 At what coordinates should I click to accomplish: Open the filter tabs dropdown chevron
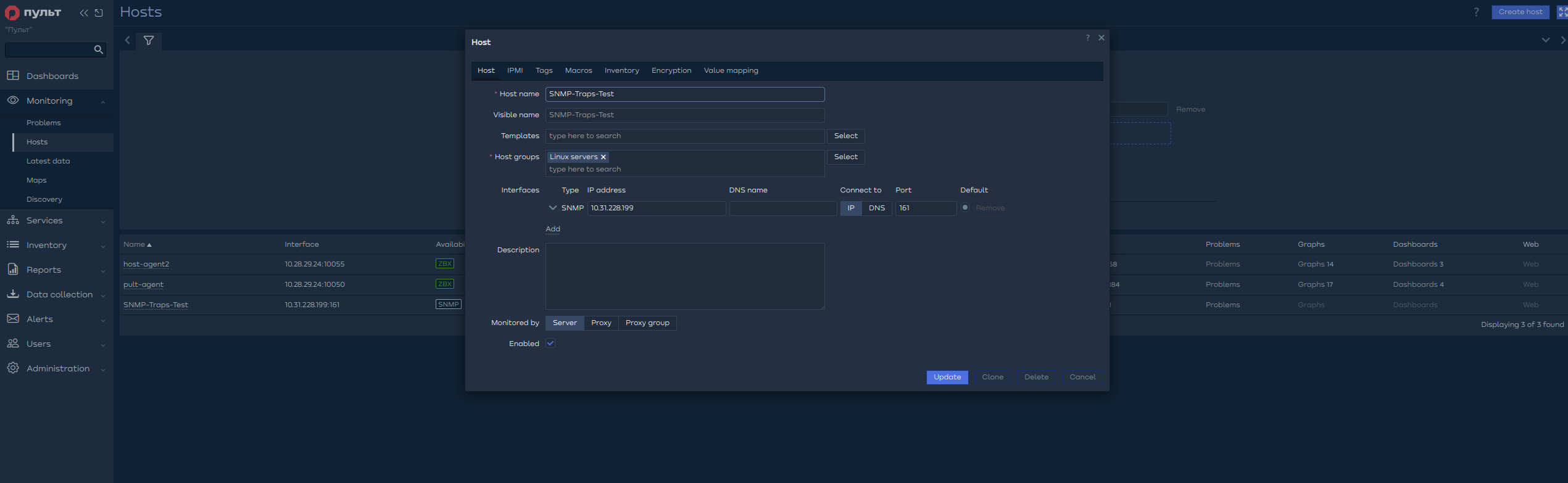pyautogui.click(x=1545, y=40)
